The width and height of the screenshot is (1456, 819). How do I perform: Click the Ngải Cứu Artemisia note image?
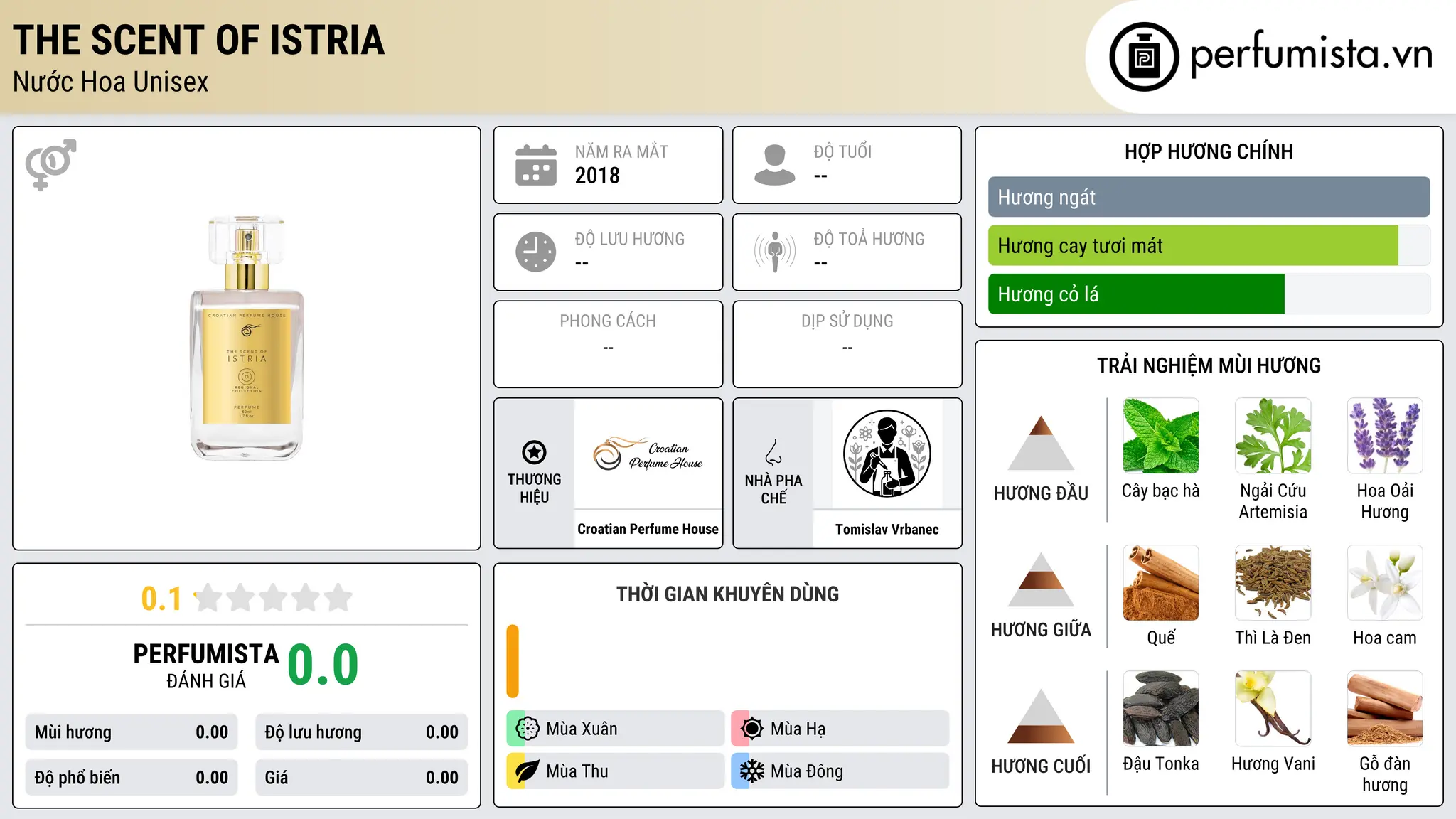(x=1273, y=436)
